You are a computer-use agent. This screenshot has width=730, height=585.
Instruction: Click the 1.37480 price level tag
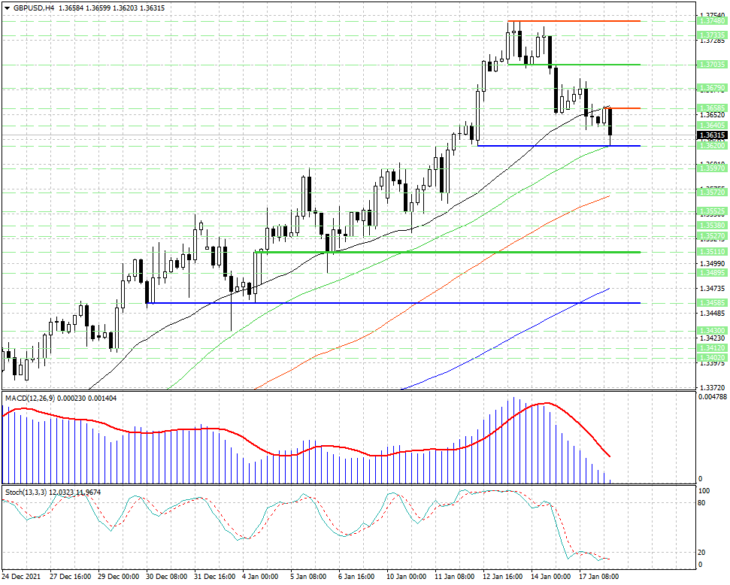pos(712,21)
